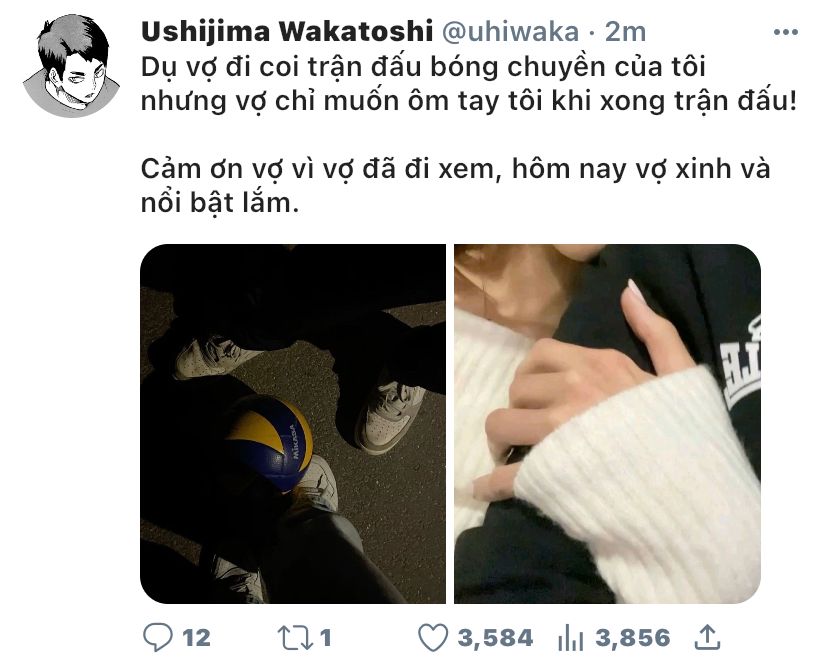Like the tweet with heart icon
Viewport: 828px width, 669px height.
433,637
